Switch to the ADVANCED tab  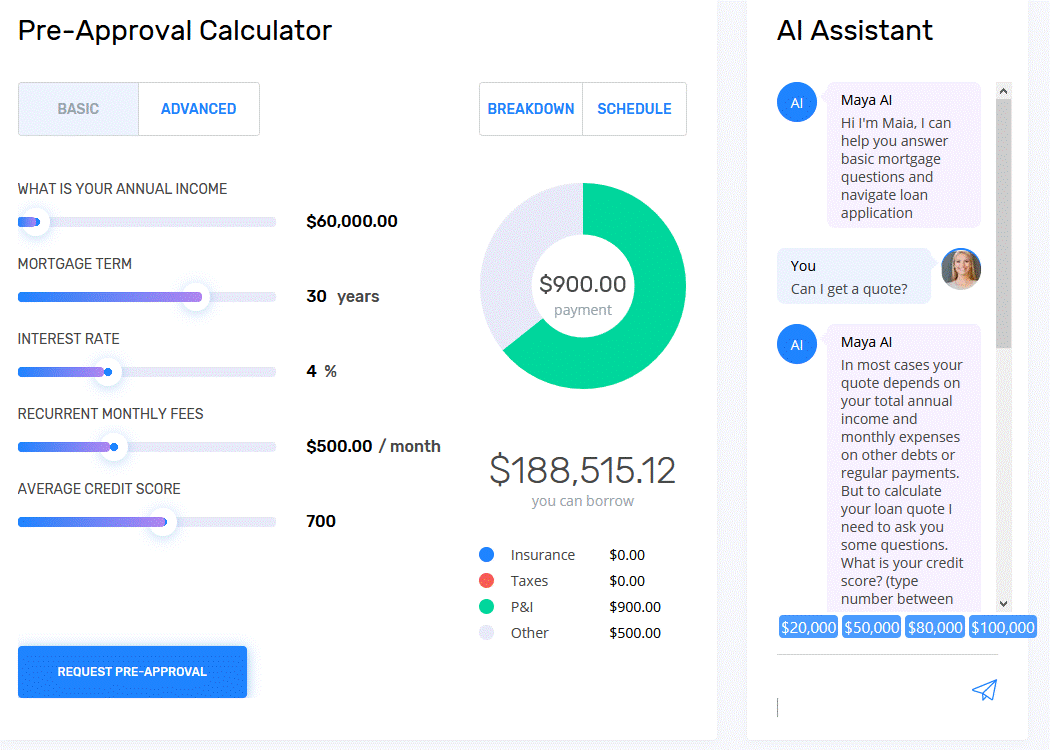[x=199, y=109]
